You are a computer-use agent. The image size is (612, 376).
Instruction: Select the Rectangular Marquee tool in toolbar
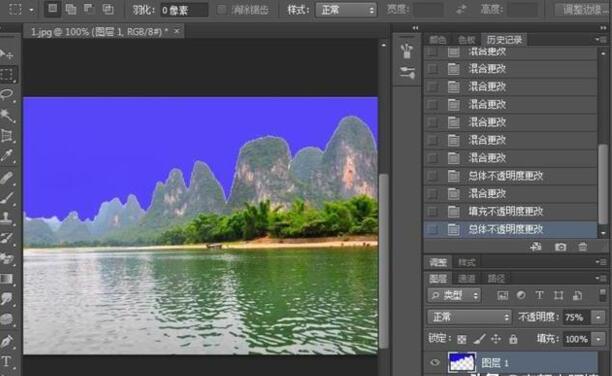click(x=7, y=74)
